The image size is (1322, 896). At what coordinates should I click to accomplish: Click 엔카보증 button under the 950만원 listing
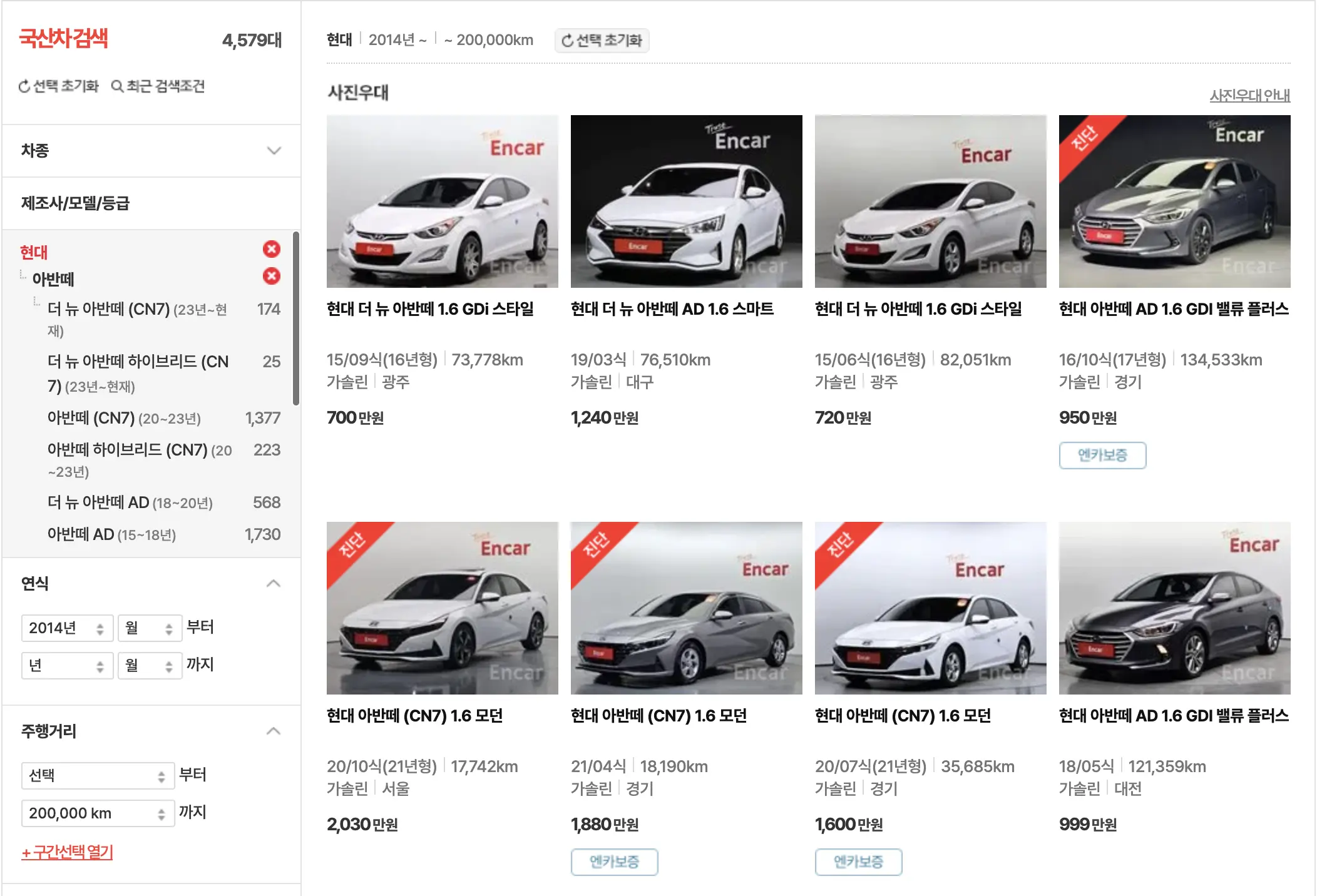tap(1102, 455)
